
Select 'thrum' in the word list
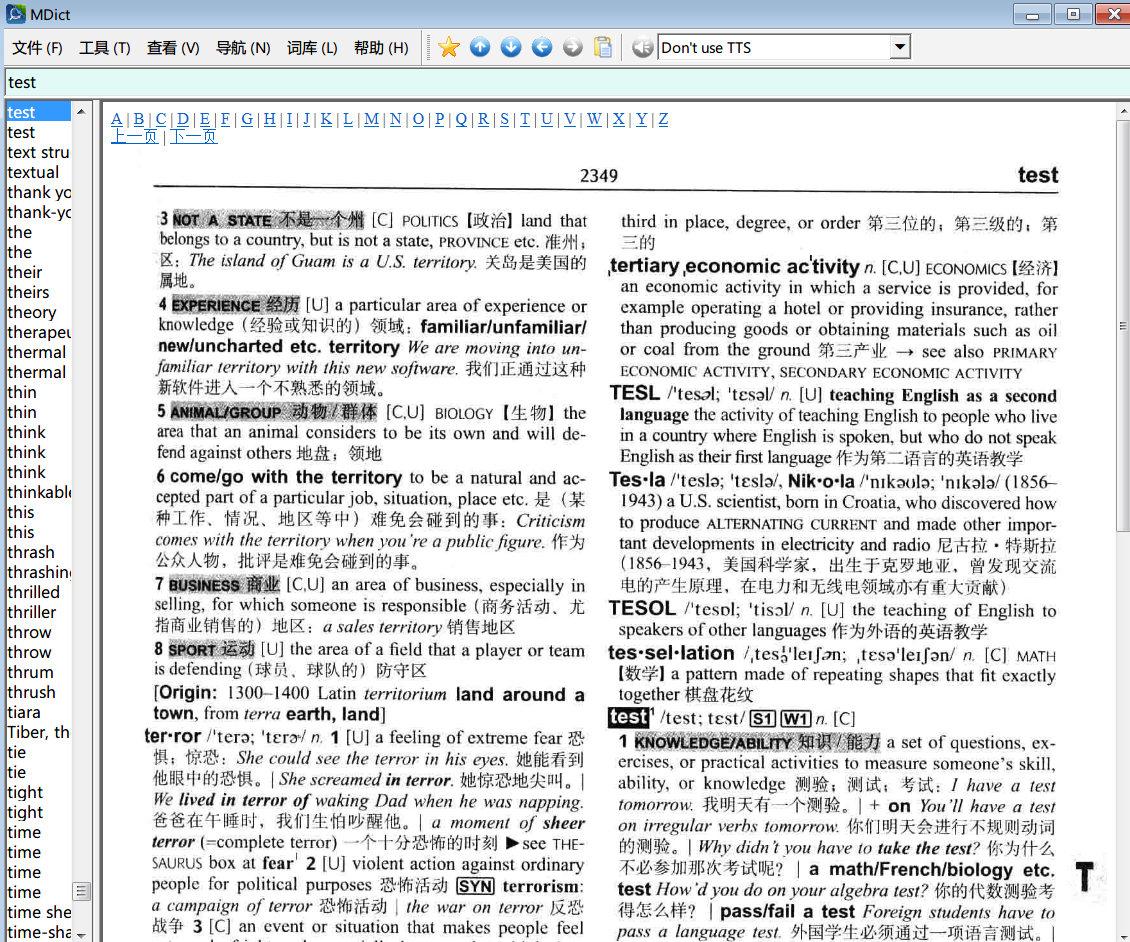(38, 672)
